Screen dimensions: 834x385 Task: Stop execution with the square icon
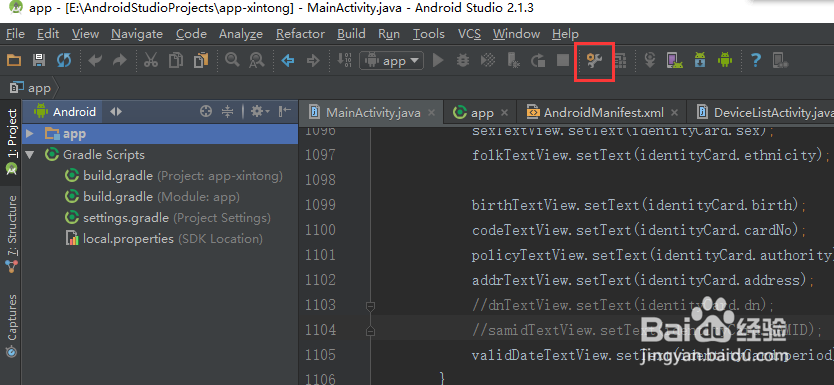(563, 61)
